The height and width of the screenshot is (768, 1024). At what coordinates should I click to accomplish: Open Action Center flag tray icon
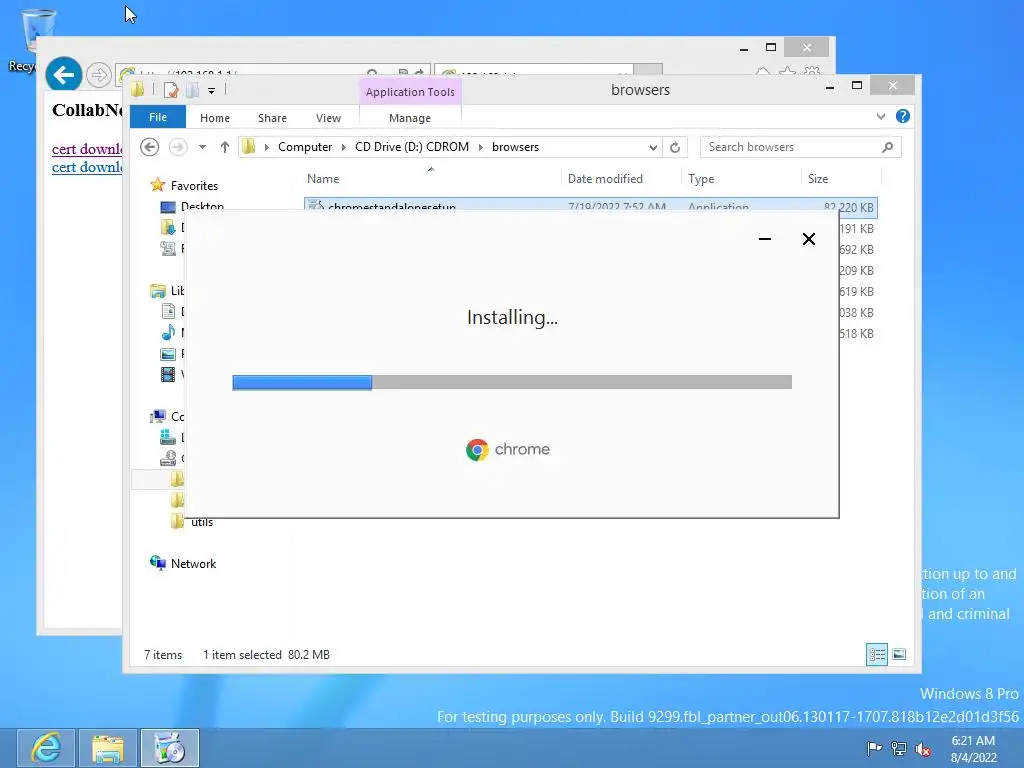point(874,748)
